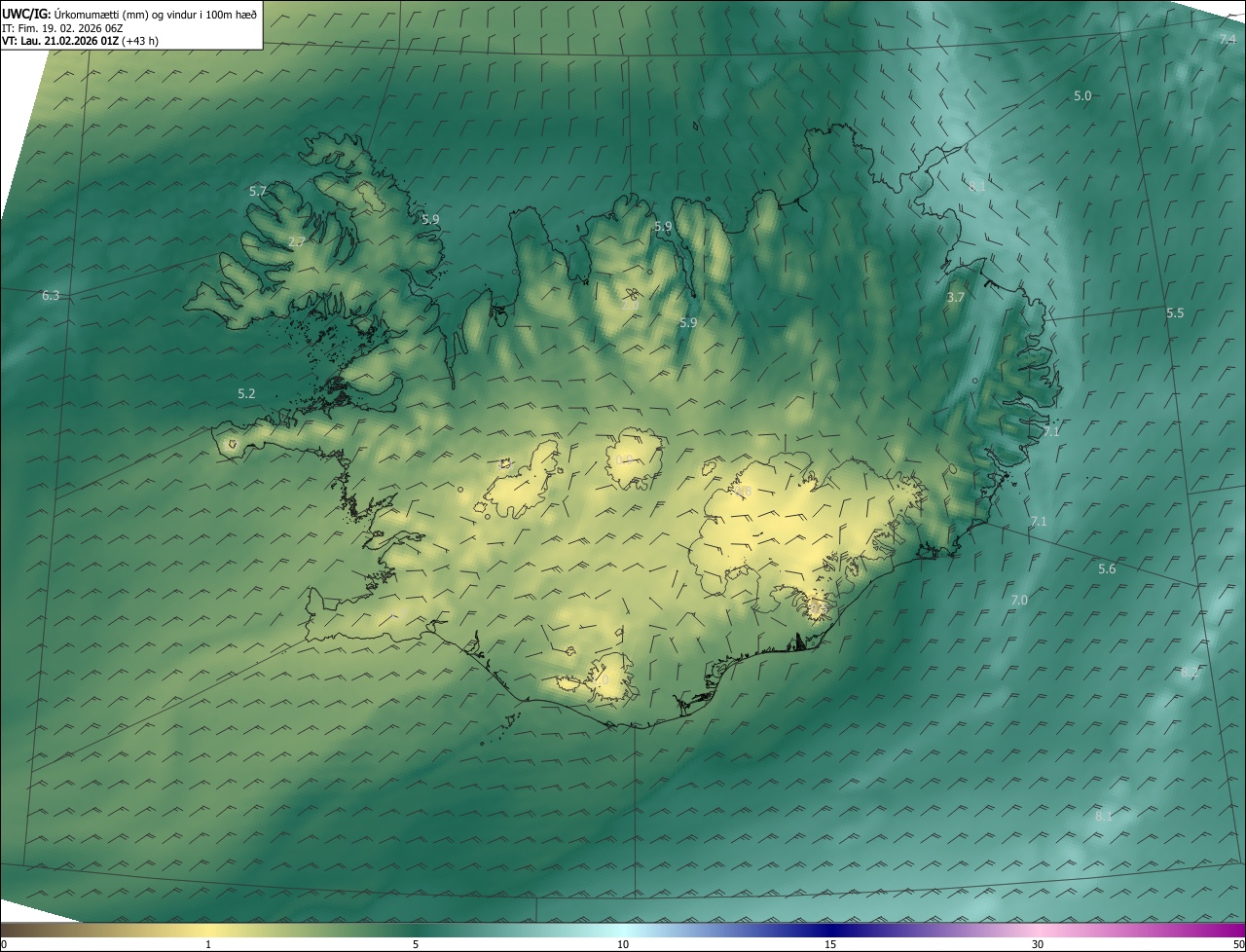1246x952 pixels.
Task: Click the colorbar tick label '0'
Action: [x=3, y=944]
